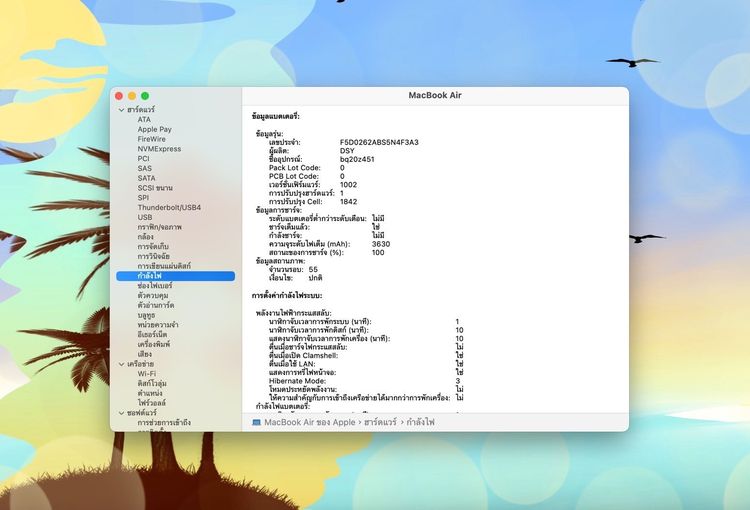Click the green zoom window button

(x=144, y=95)
